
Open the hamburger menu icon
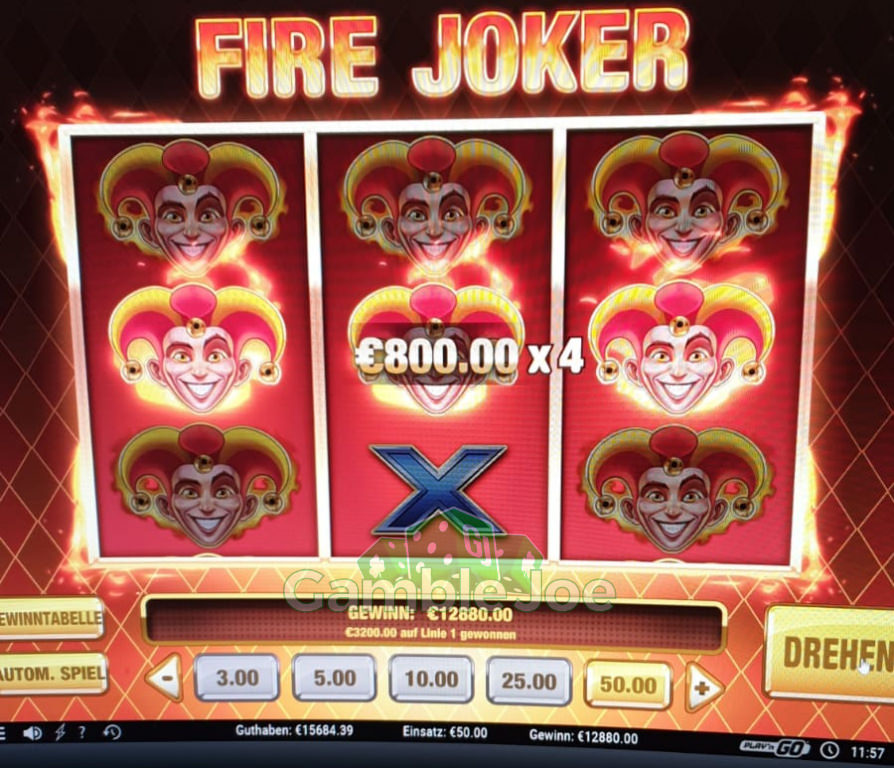(x=3, y=733)
